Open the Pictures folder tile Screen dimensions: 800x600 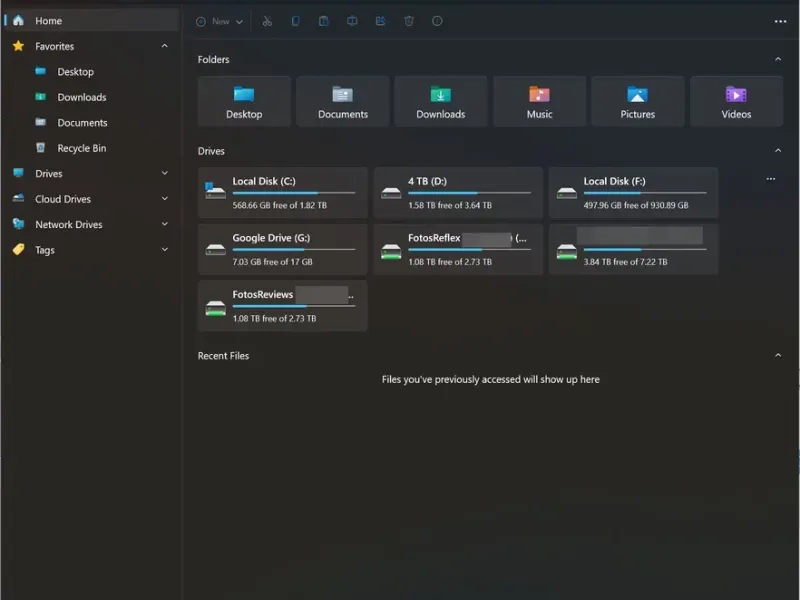pyautogui.click(x=637, y=101)
